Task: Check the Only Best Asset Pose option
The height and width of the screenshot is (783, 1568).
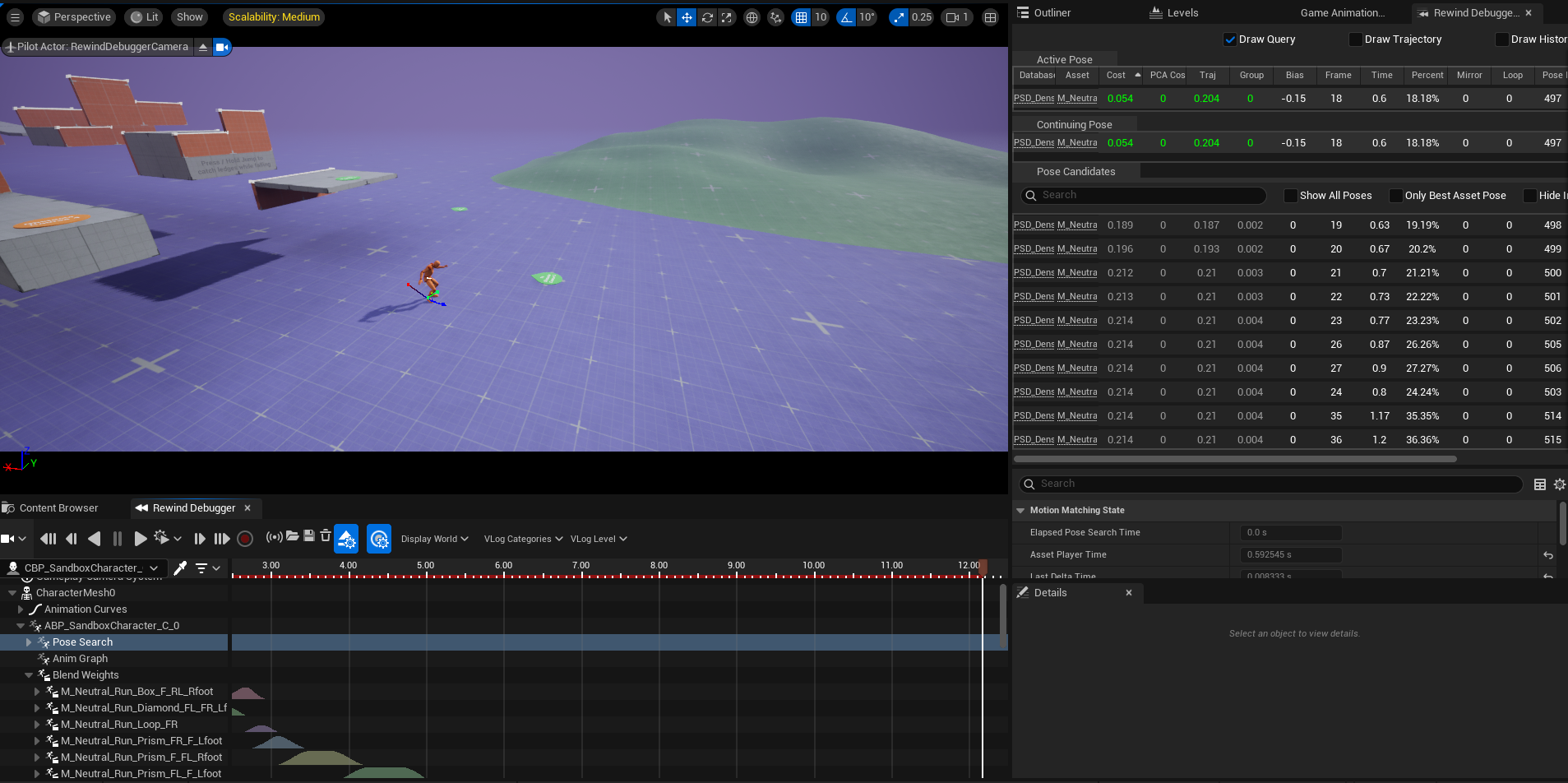Action: click(1396, 196)
